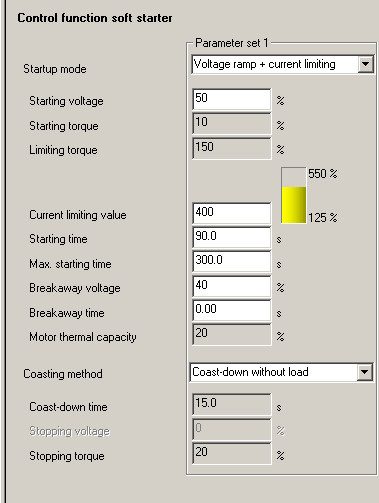
Task: Click the Parameter set 1 group label
Action: click(x=231, y=43)
